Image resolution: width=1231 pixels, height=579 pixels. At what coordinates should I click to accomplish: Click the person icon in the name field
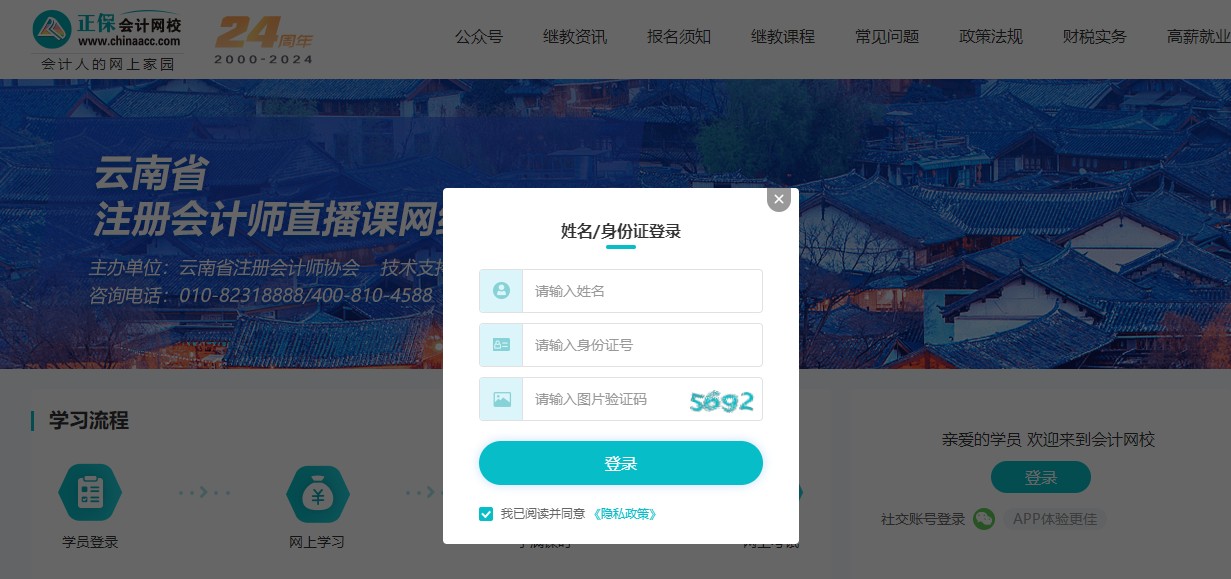pos(500,291)
